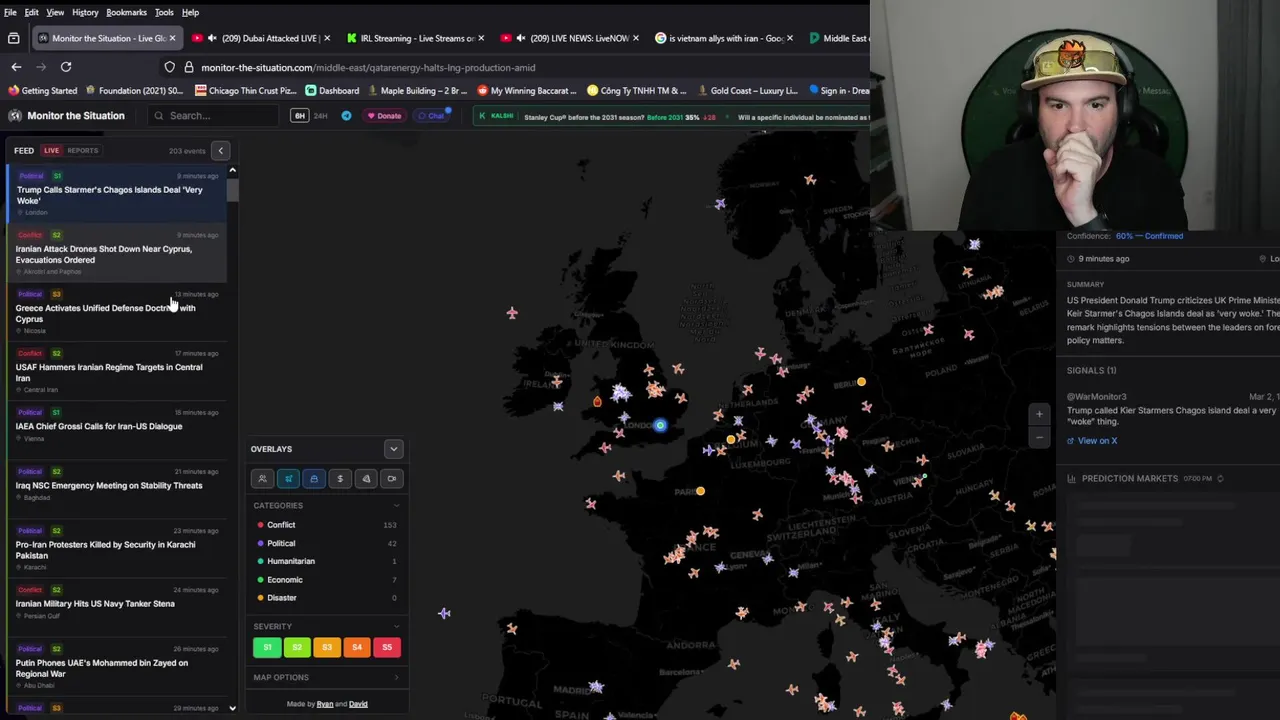Screen dimensions: 1280x720
Task: Open the View on X link
Action: pyautogui.click(x=1092, y=441)
